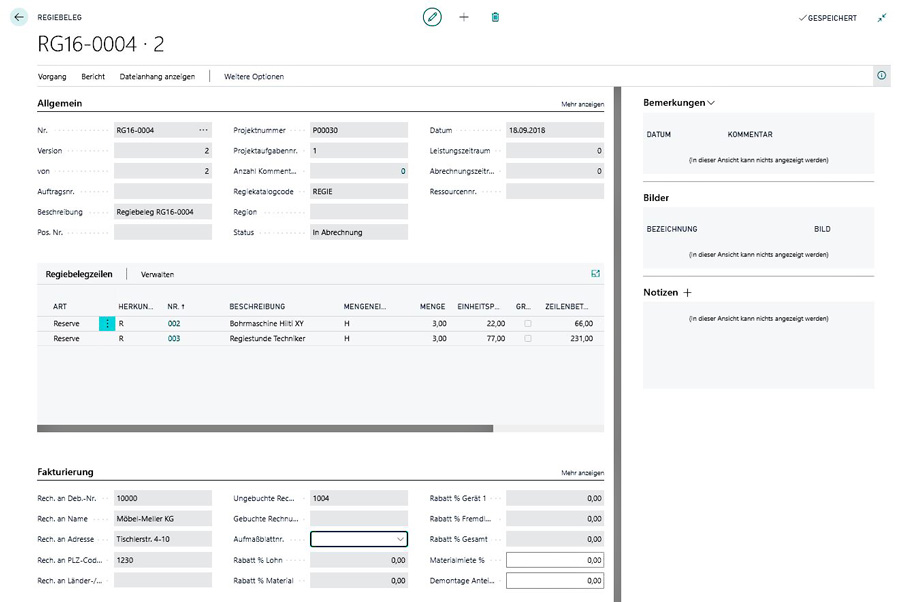
Task: Click the ART column header
Action: (x=60, y=306)
